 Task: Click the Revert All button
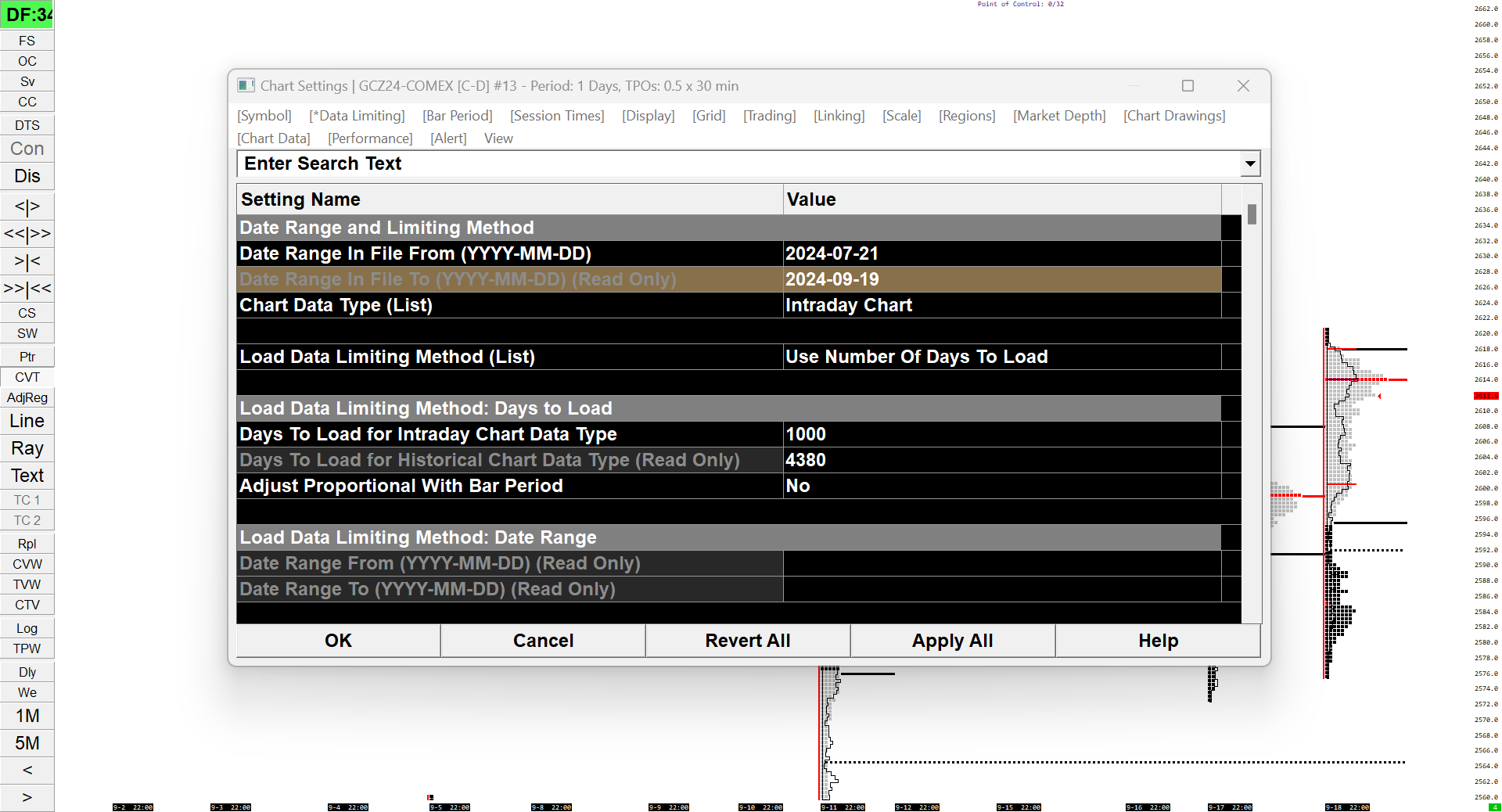pyautogui.click(x=748, y=641)
